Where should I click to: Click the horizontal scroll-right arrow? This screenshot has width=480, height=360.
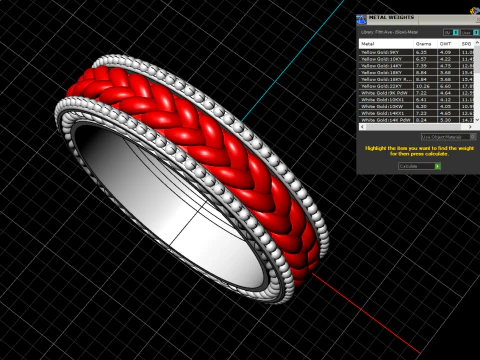[x=470, y=127]
